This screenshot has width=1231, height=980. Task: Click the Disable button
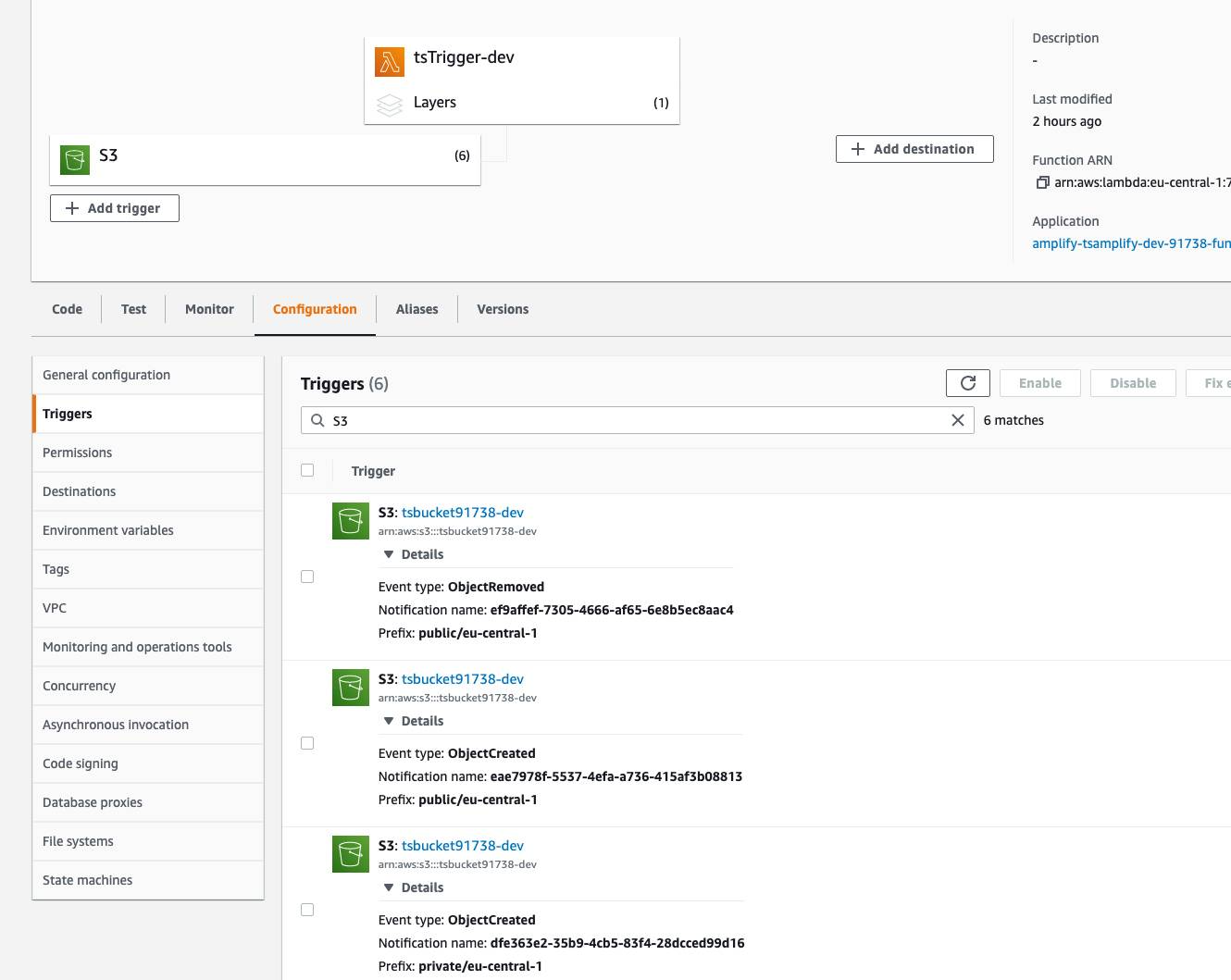1133,383
